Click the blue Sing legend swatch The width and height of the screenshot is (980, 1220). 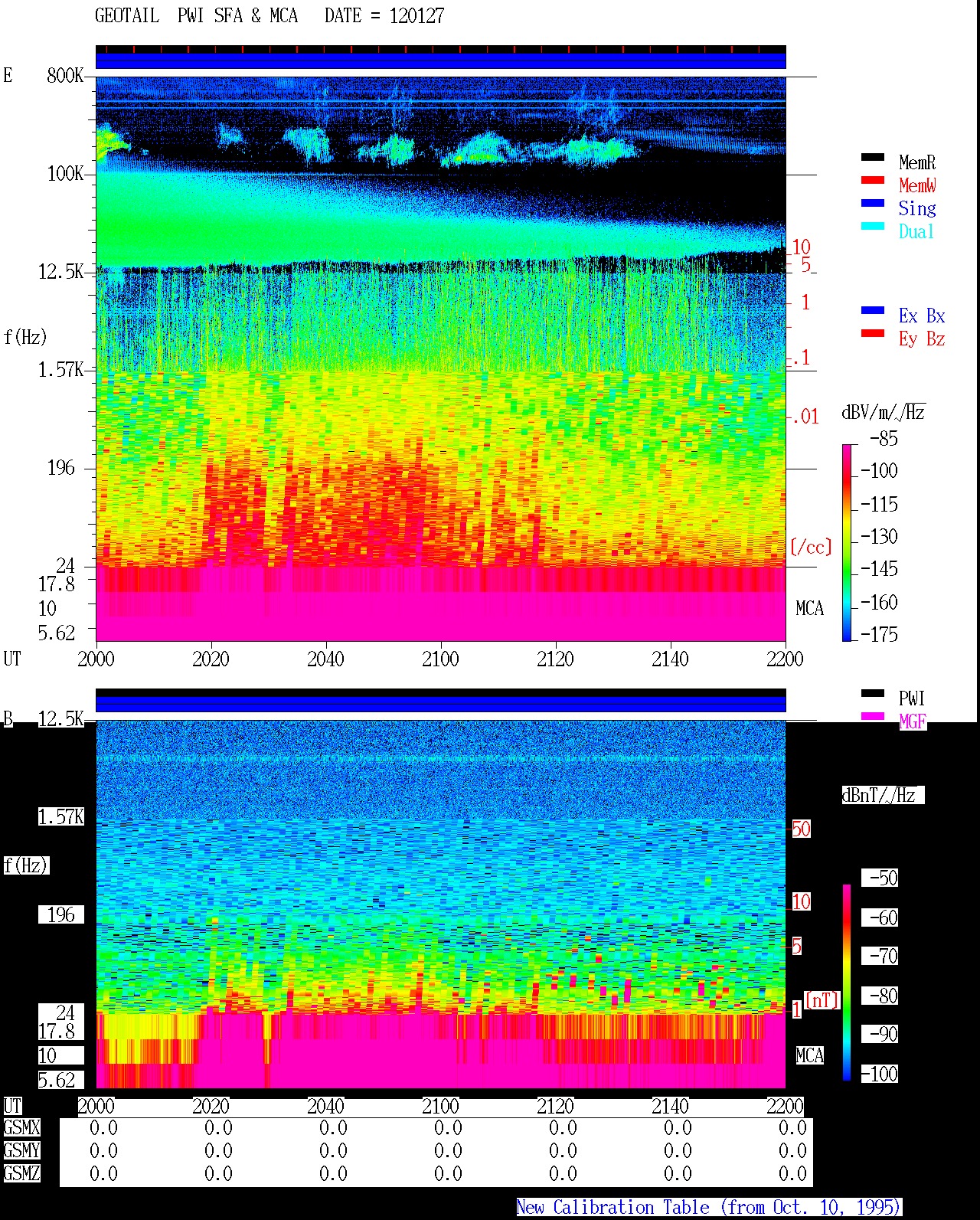pyautogui.click(x=873, y=203)
